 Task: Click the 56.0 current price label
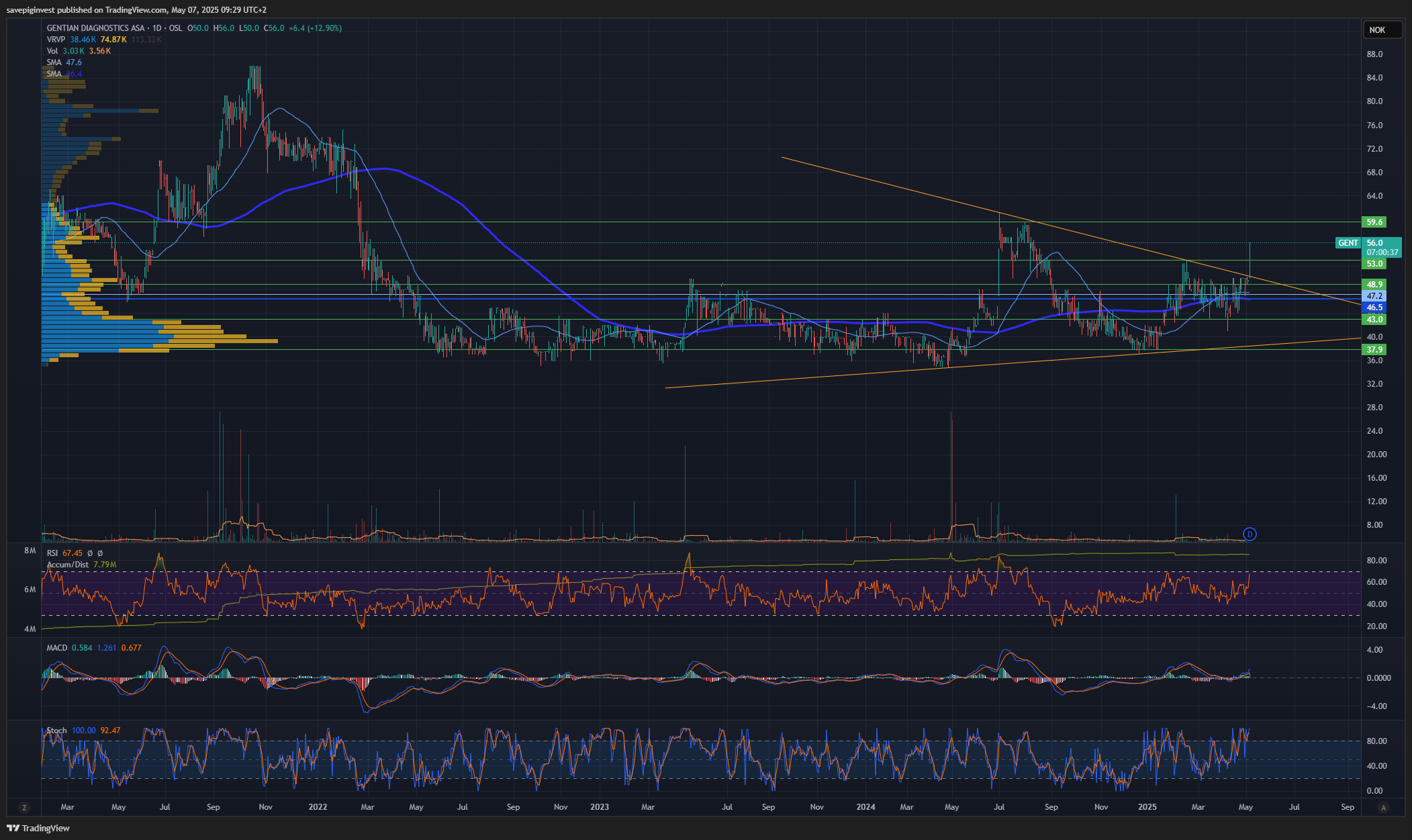(x=1375, y=243)
